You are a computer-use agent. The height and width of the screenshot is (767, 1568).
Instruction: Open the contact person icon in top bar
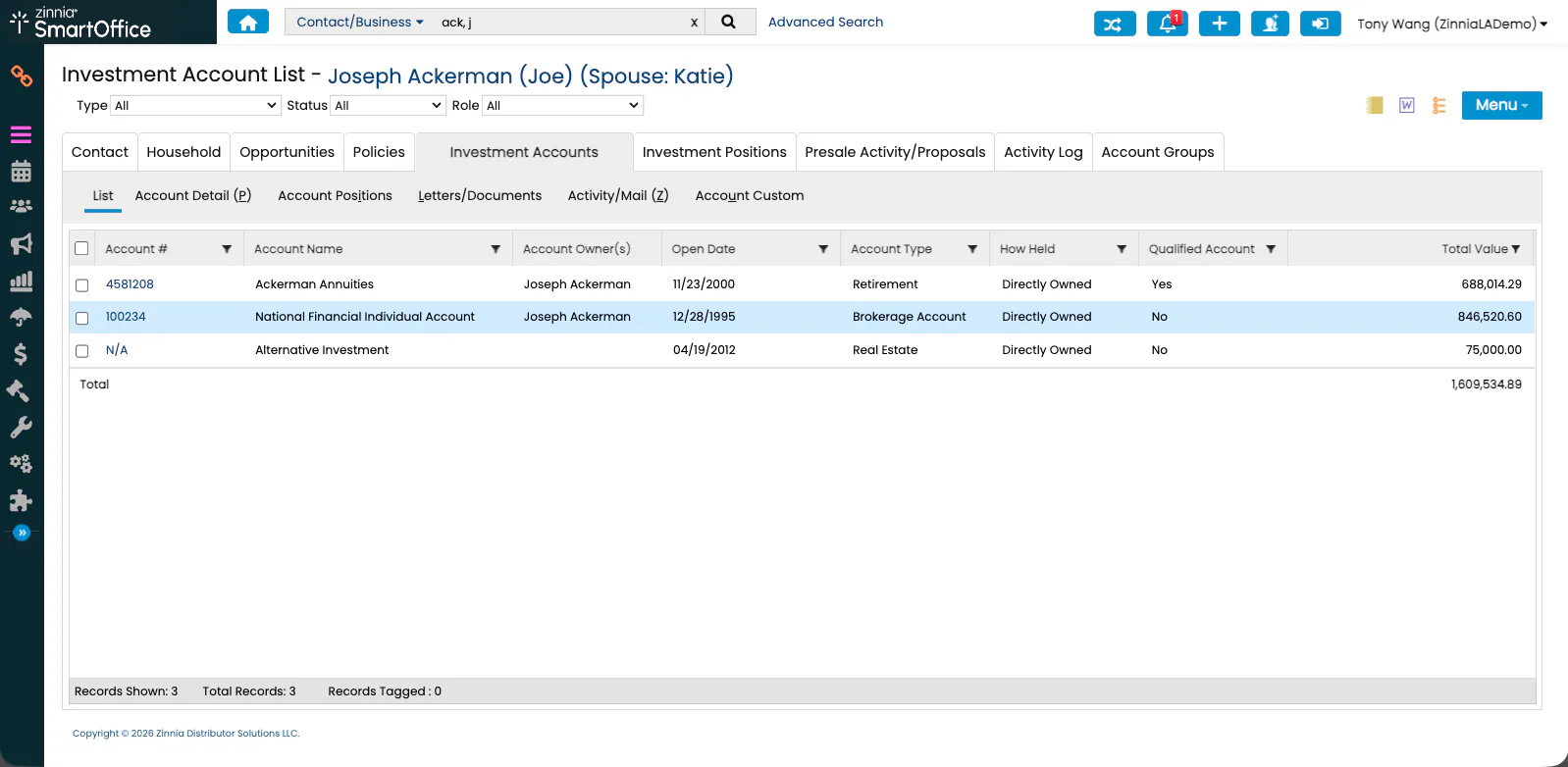click(1271, 24)
